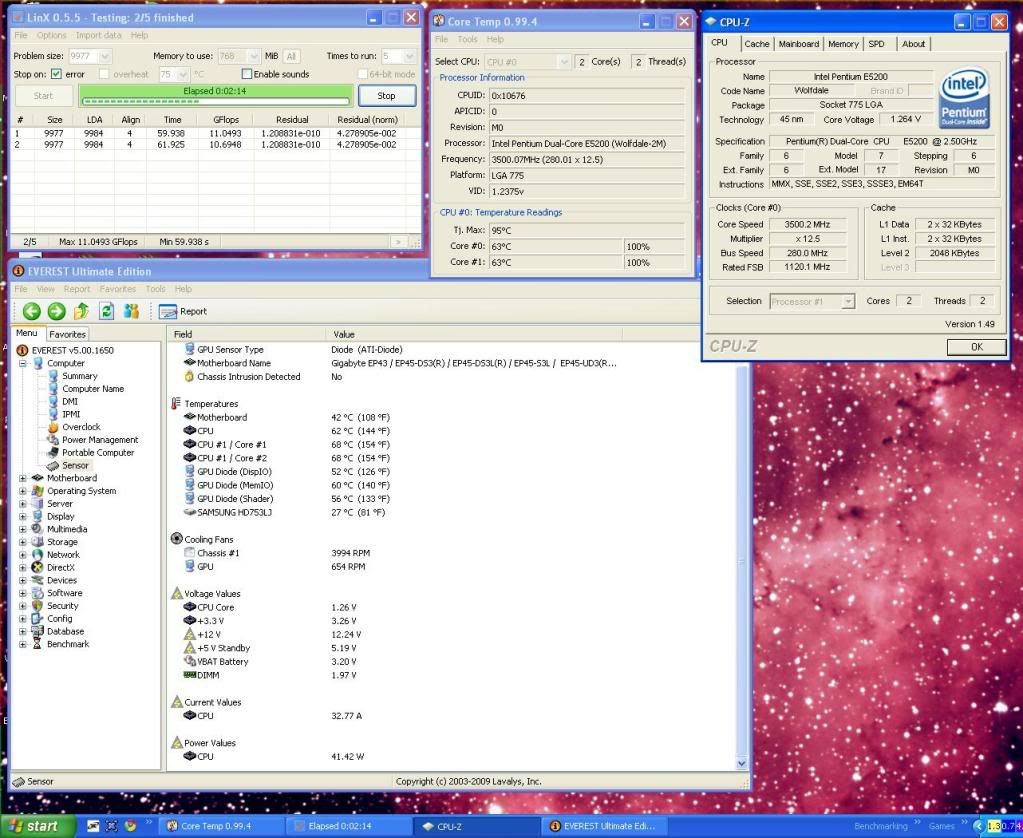
Task: Select Computer Name in the tree
Action: 93,388
